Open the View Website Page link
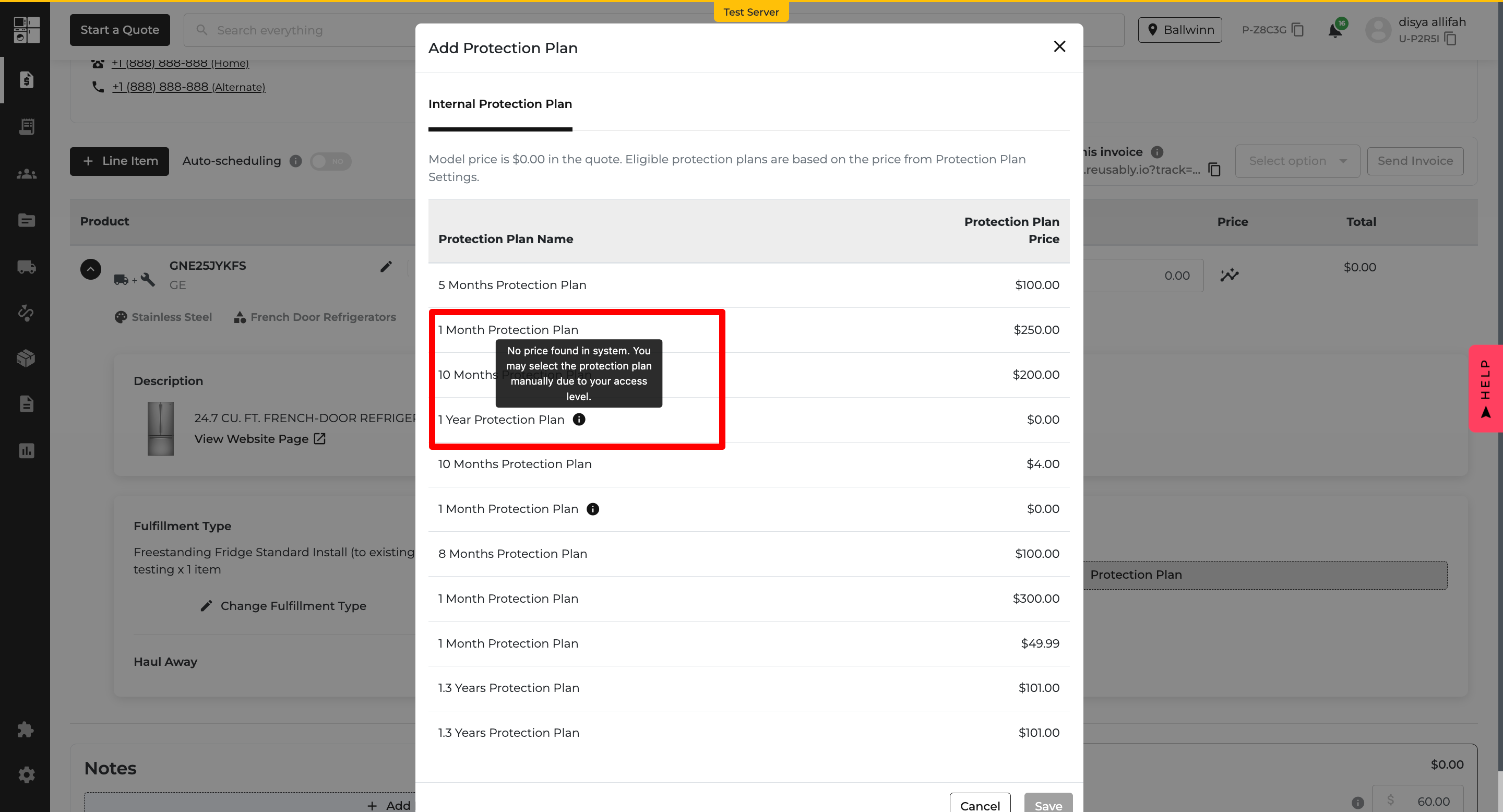1503x812 pixels. point(260,439)
